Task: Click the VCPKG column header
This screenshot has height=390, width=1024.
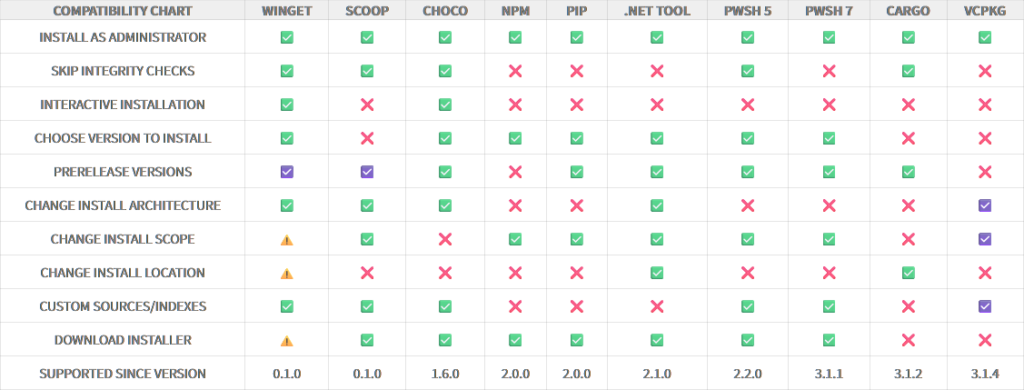Action: click(x=985, y=11)
